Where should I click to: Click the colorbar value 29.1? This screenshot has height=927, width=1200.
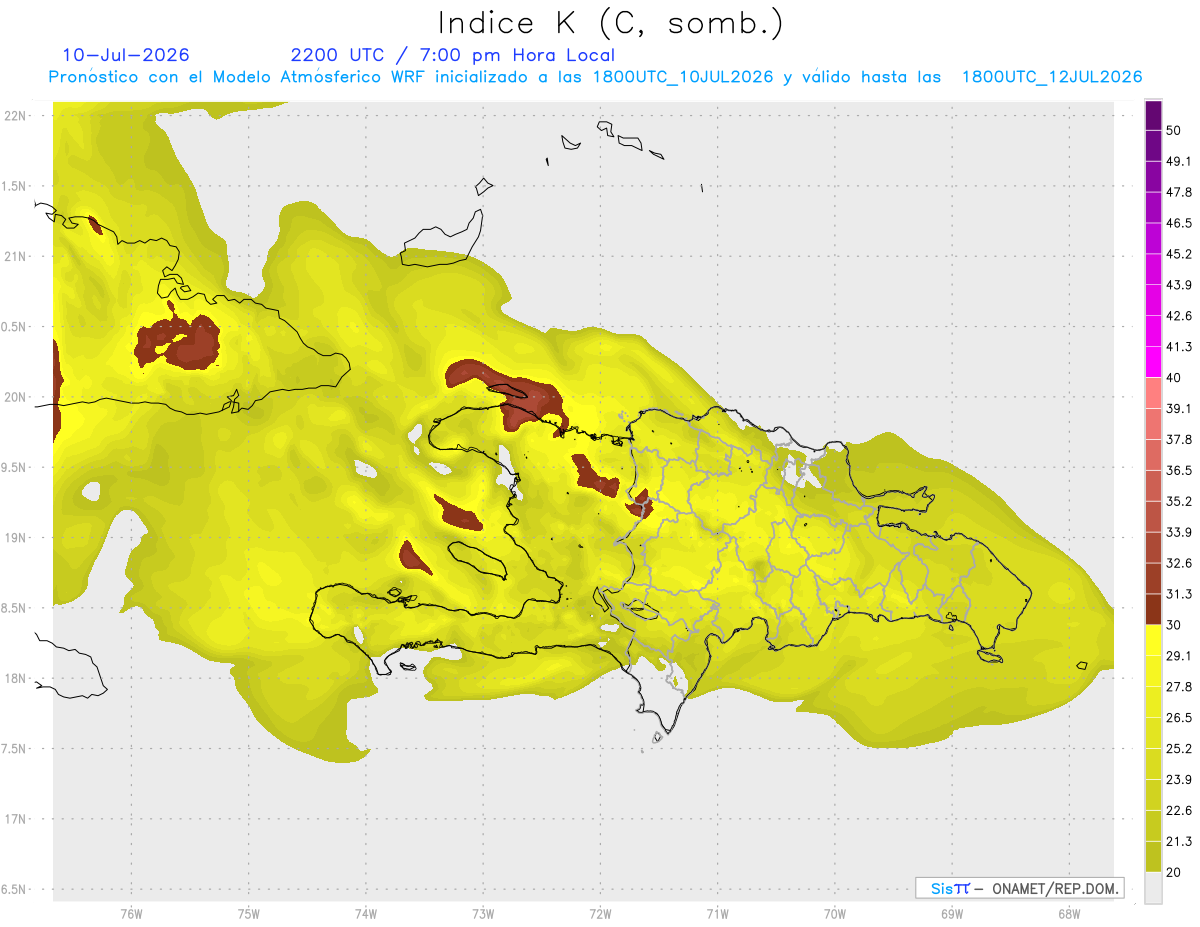(x=1180, y=655)
